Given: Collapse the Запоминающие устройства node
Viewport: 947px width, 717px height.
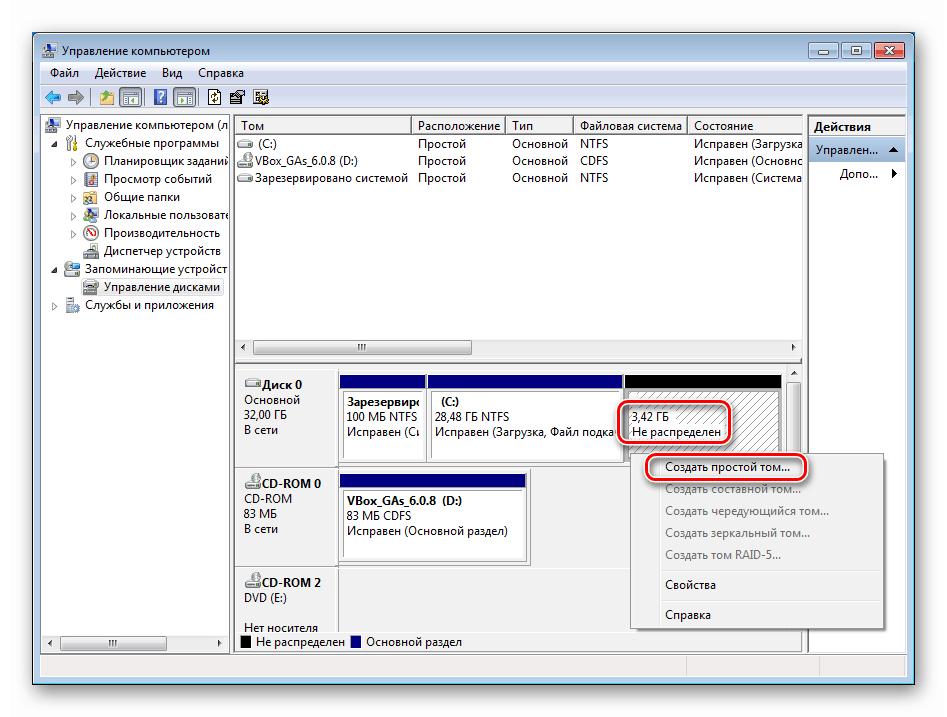Looking at the screenshot, I should 54,270.
